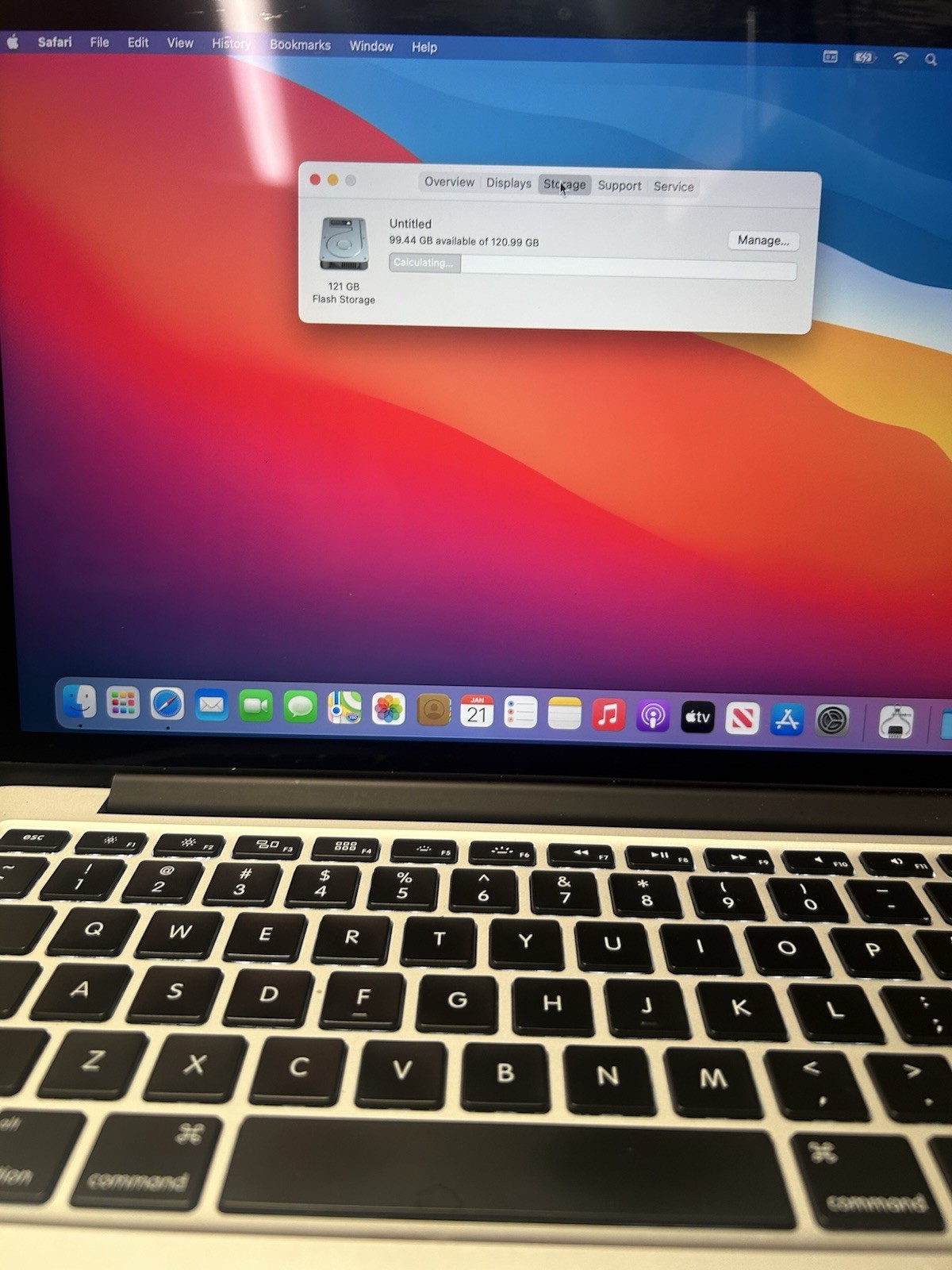The height and width of the screenshot is (1270, 952).
Task: Select the Storage tab
Action: 565,184
